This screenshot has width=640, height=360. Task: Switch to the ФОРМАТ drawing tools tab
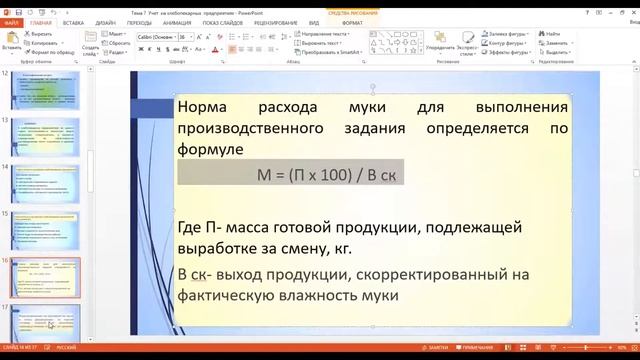[x=353, y=23]
